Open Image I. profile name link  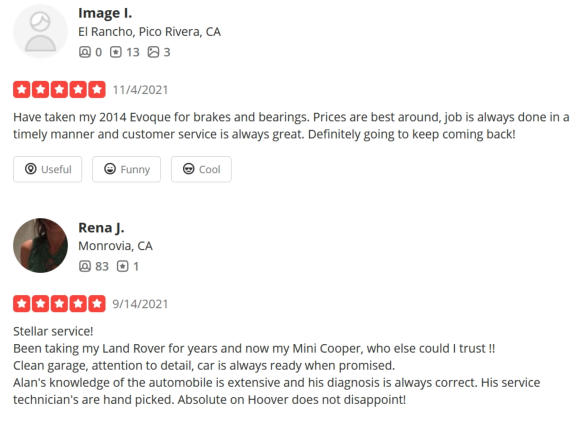coord(105,13)
